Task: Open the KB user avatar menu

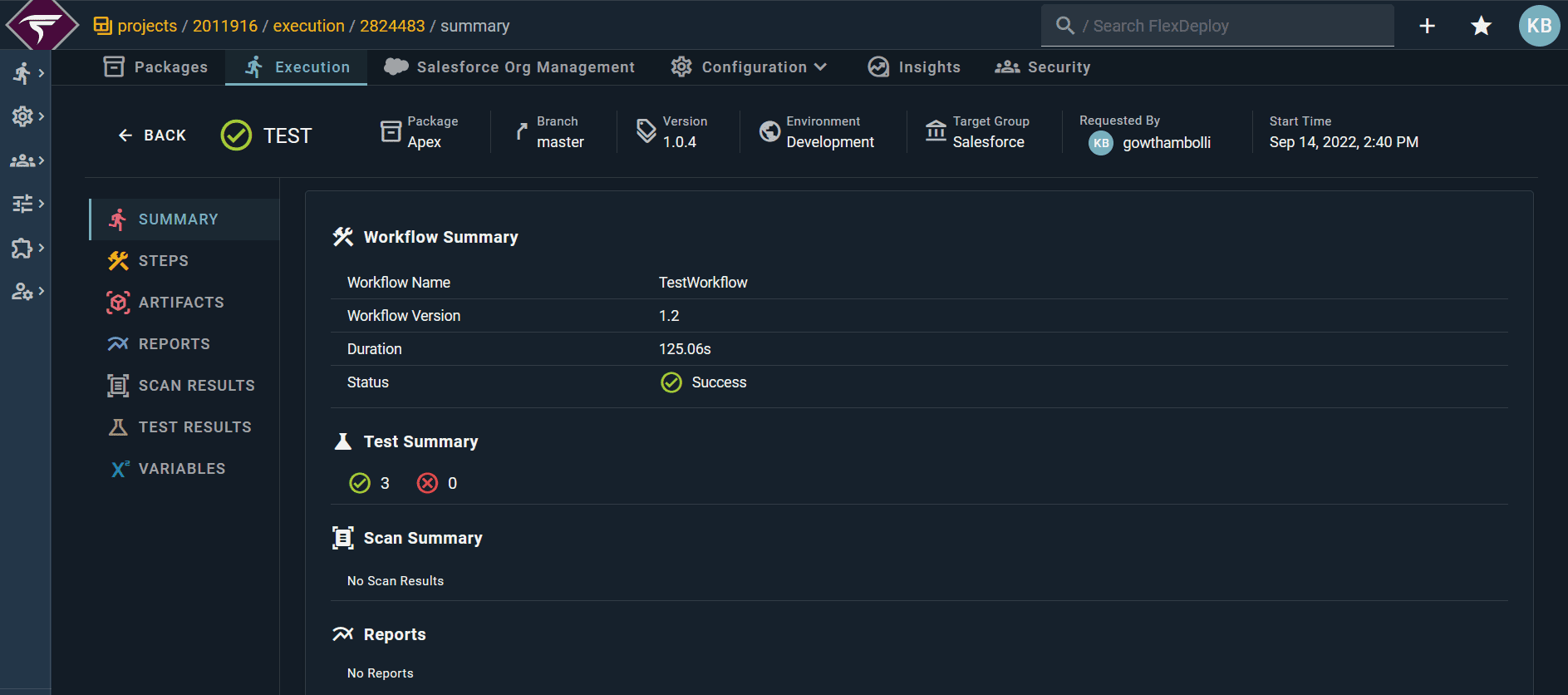Action: [1539, 26]
